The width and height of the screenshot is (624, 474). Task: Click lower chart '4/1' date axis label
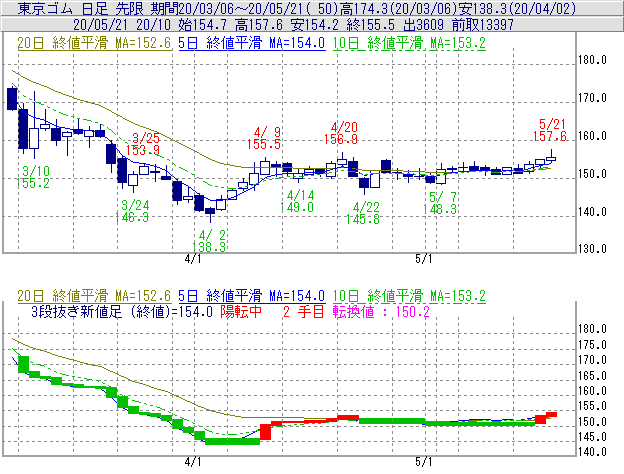tap(193, 462)
